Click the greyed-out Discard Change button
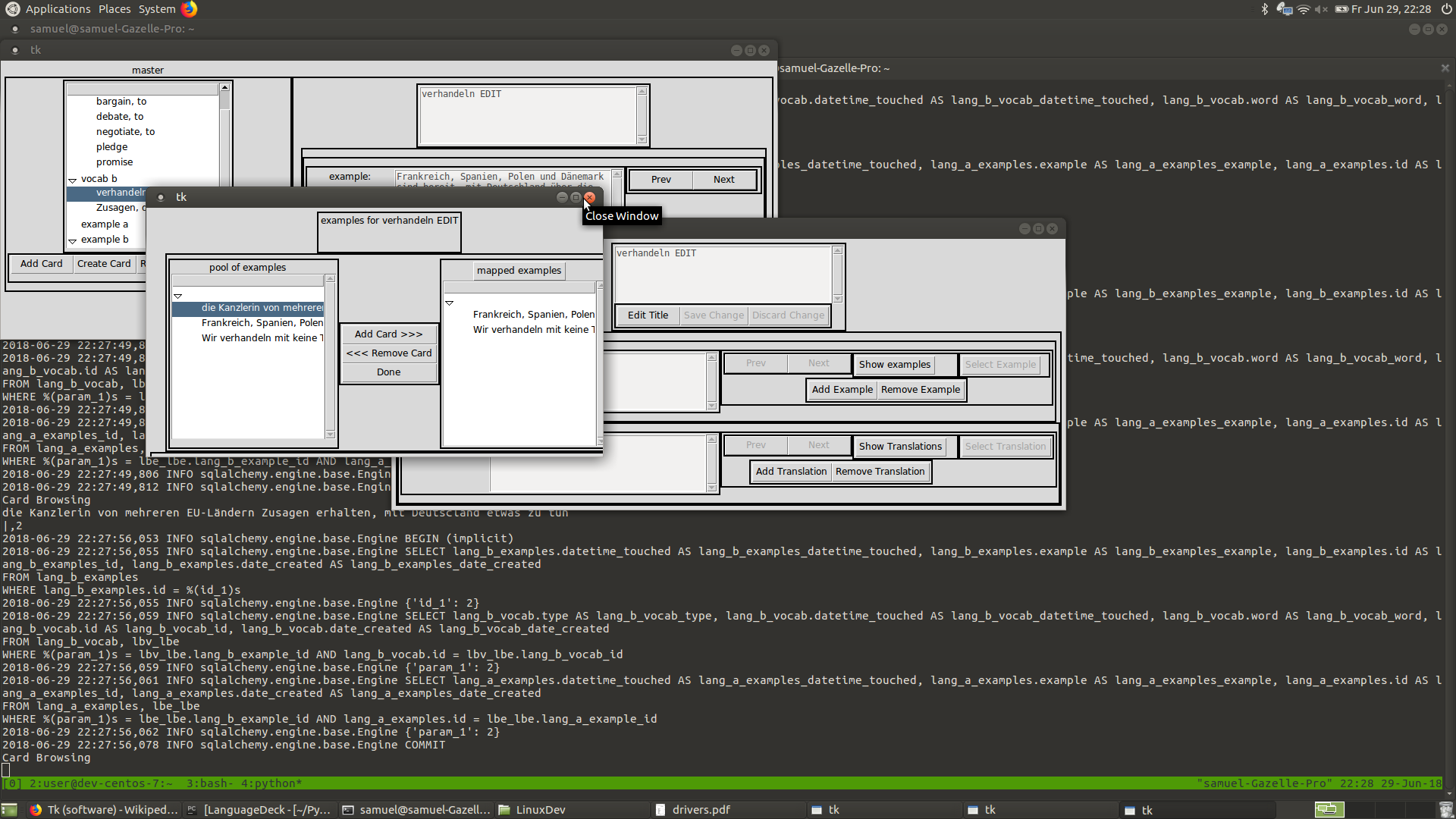Screen dimensions: 1456x819 tap(789, 315)
